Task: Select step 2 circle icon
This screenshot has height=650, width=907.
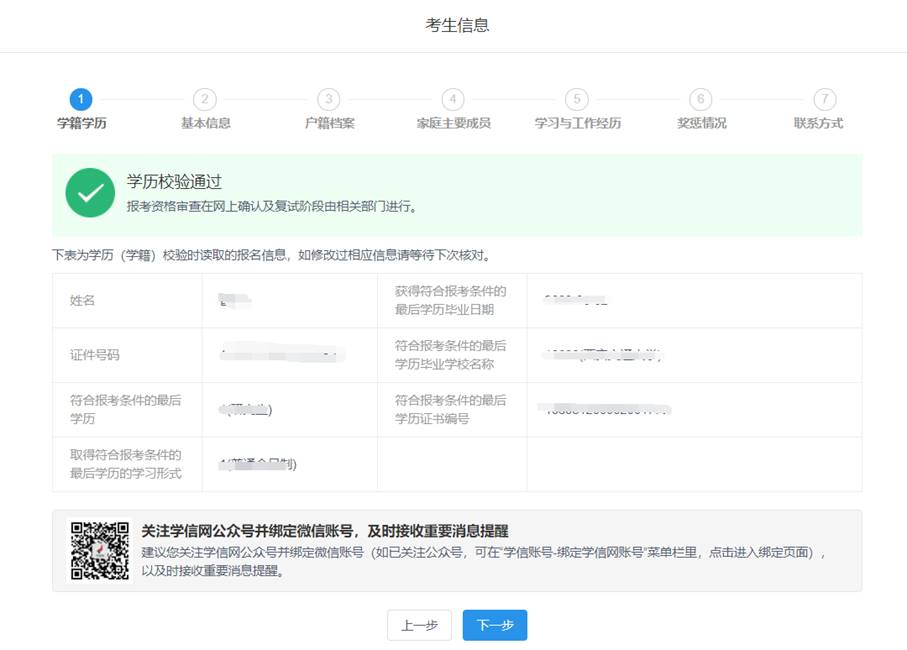Action: pos(205,99)
